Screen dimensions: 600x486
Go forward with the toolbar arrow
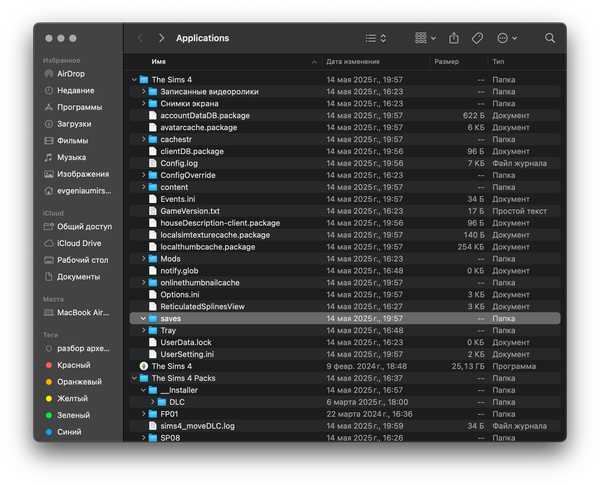coord(161,38)
